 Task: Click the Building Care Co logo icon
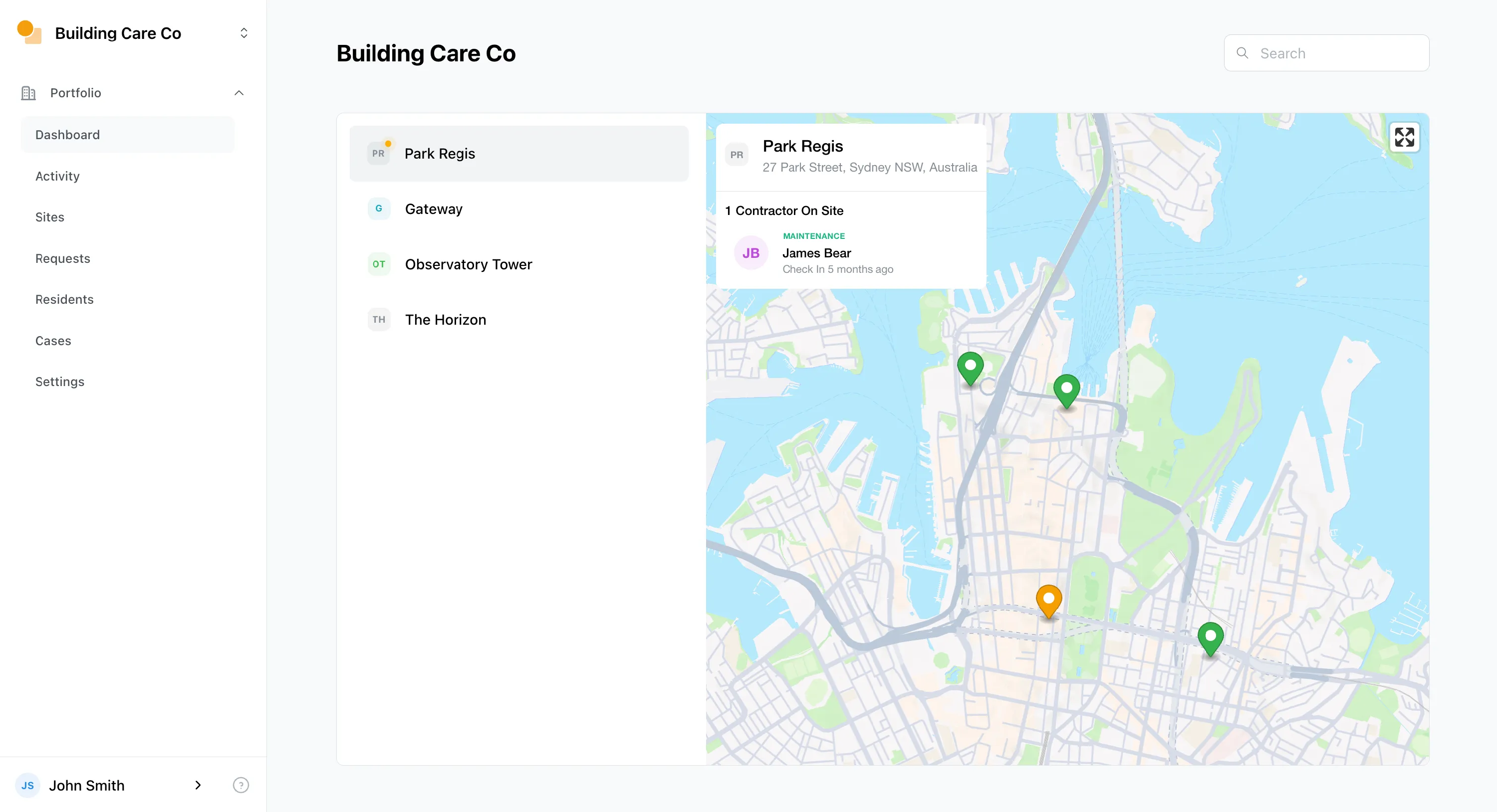29,32
